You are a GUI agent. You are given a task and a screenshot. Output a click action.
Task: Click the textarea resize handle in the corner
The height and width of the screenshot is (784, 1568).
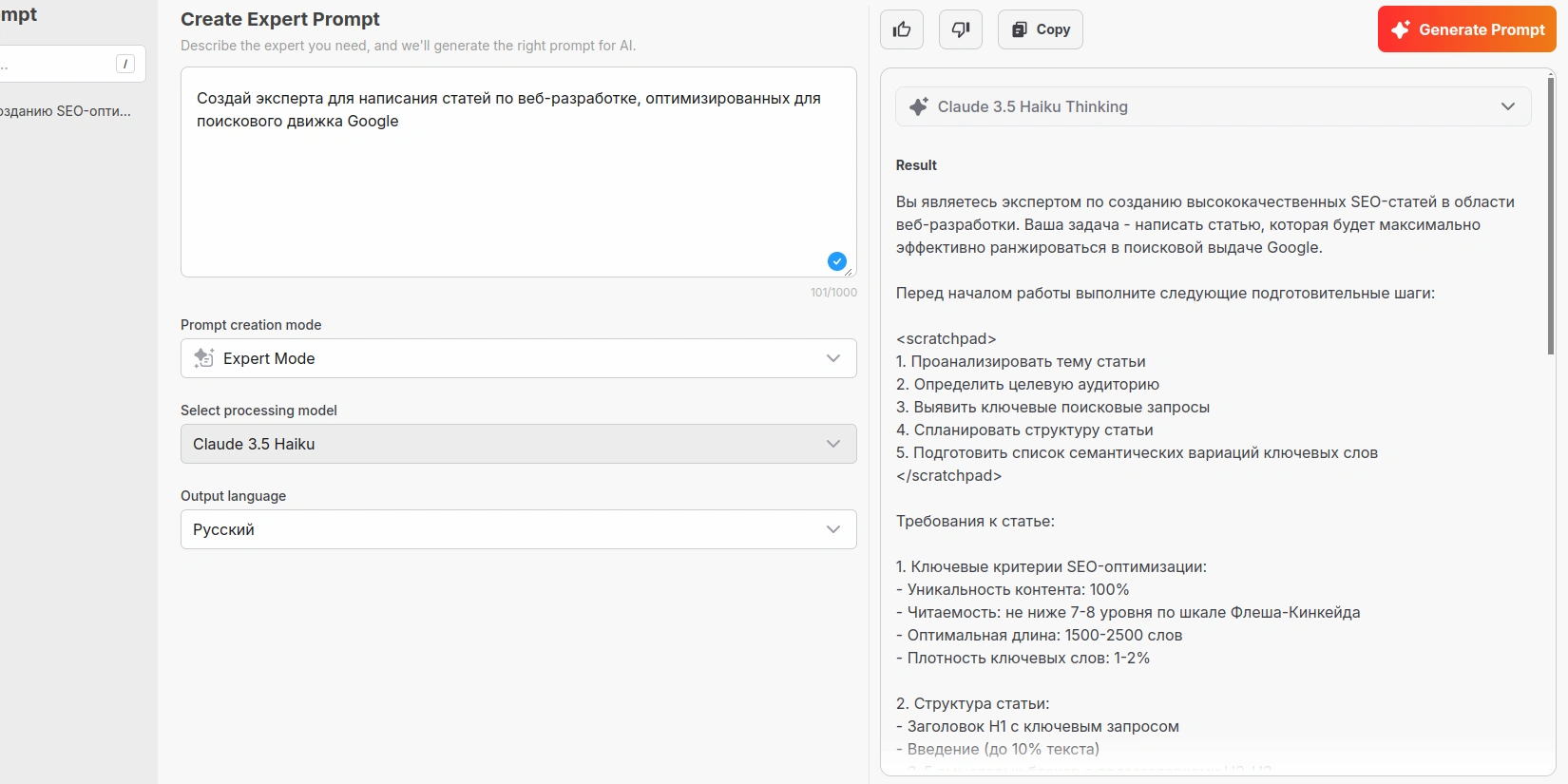click(x=849, y=271)
